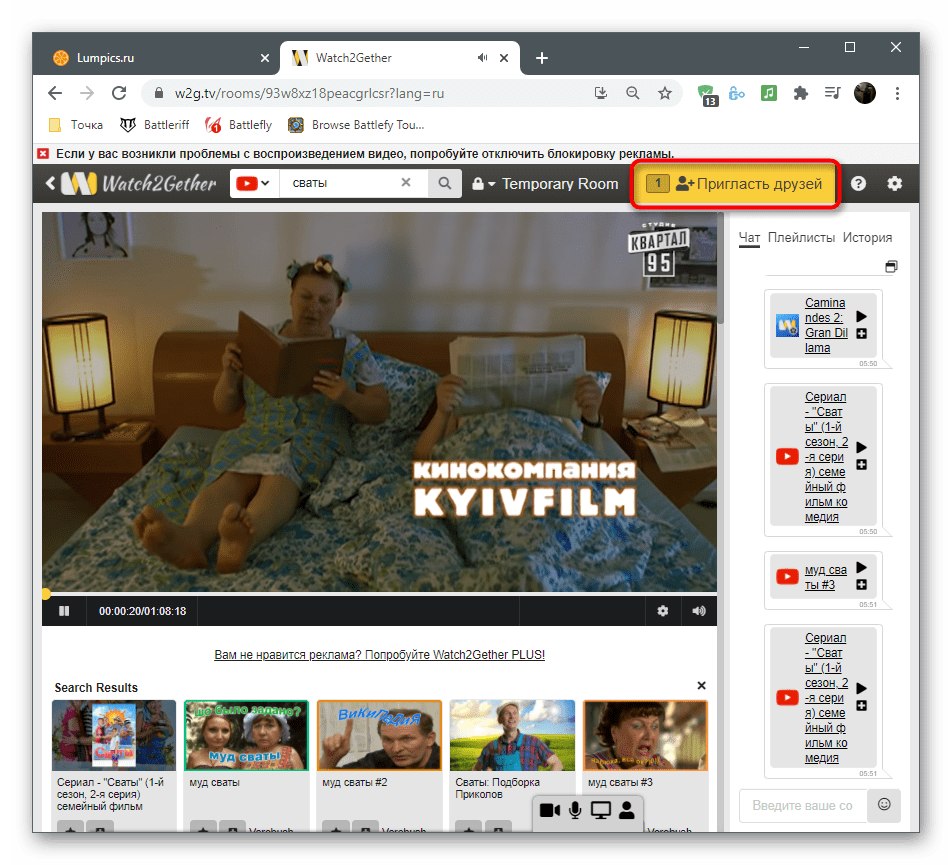The height and width of the screenshot is (865, 952).
Task: Switch to the 'Чат' tab
Action: 749,238
